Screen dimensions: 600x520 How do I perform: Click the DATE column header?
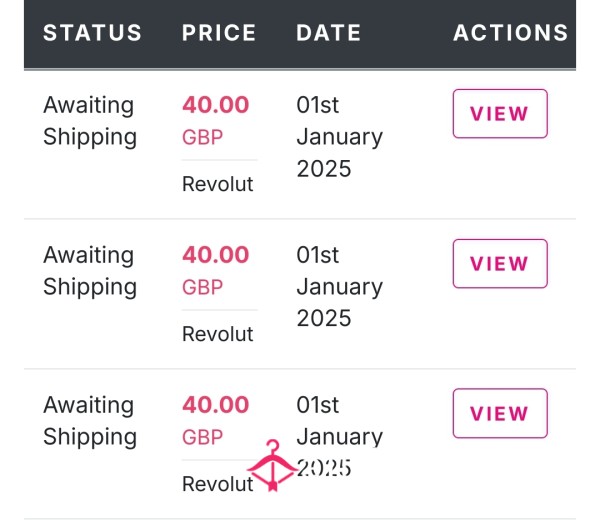329,33
